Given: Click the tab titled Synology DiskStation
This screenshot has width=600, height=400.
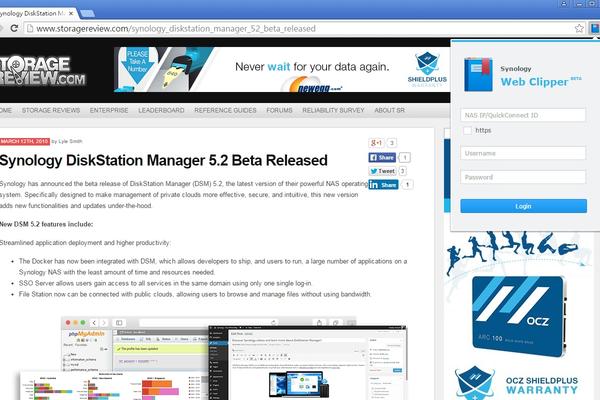Looking at the screenshot, I should (36, 14).
